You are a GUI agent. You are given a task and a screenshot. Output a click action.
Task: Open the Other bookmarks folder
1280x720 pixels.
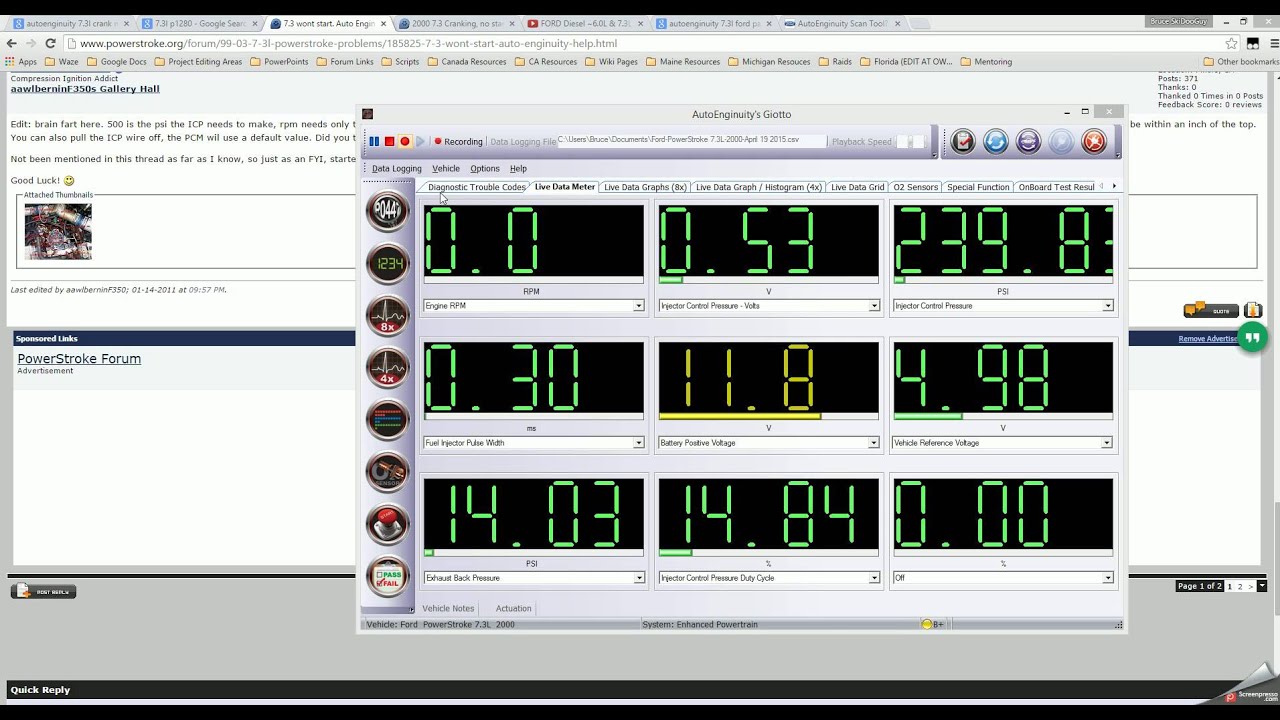(1240, 62)
